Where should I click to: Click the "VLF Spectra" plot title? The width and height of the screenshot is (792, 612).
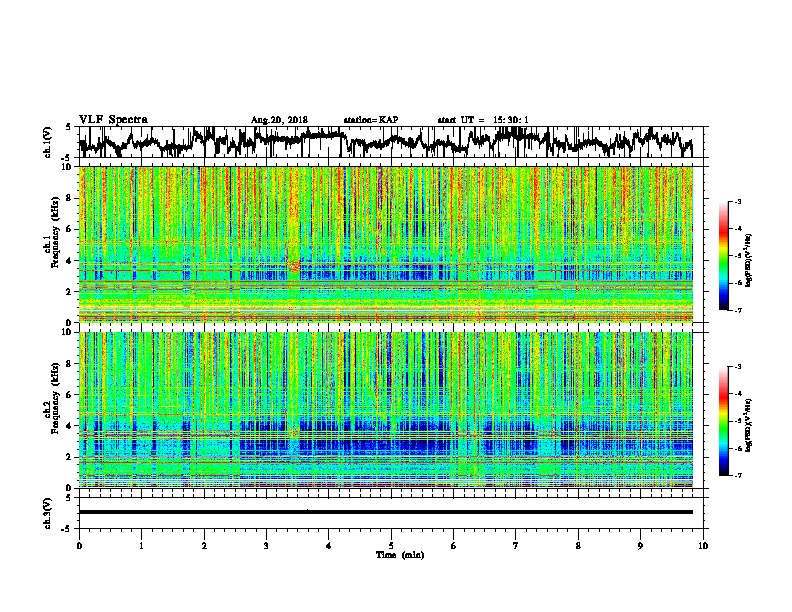(x=113, y=120)
